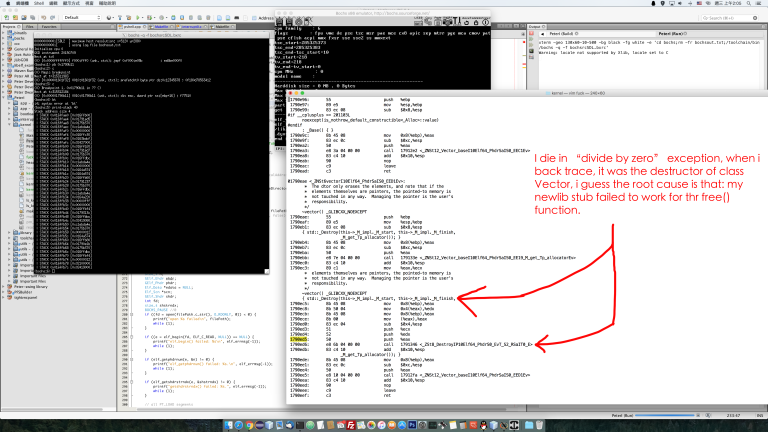The image size is (768, 432).
Task: Open Photoshop from the dock
Action: [412, 425]
